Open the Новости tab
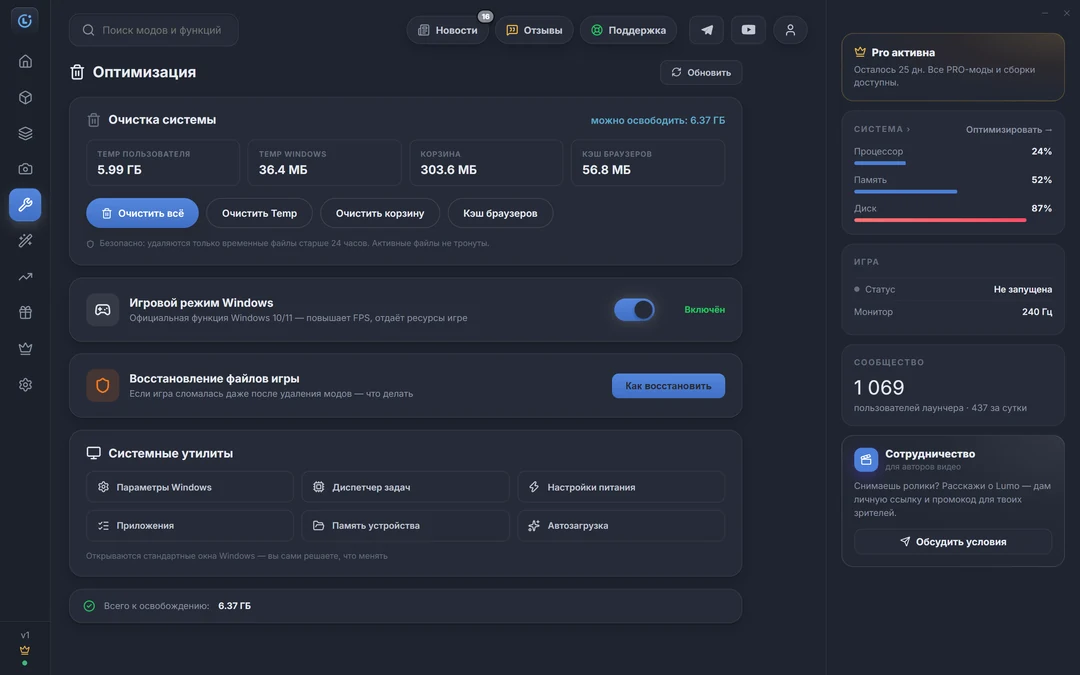Screen dimensions: 1080x675 [448, 30]
